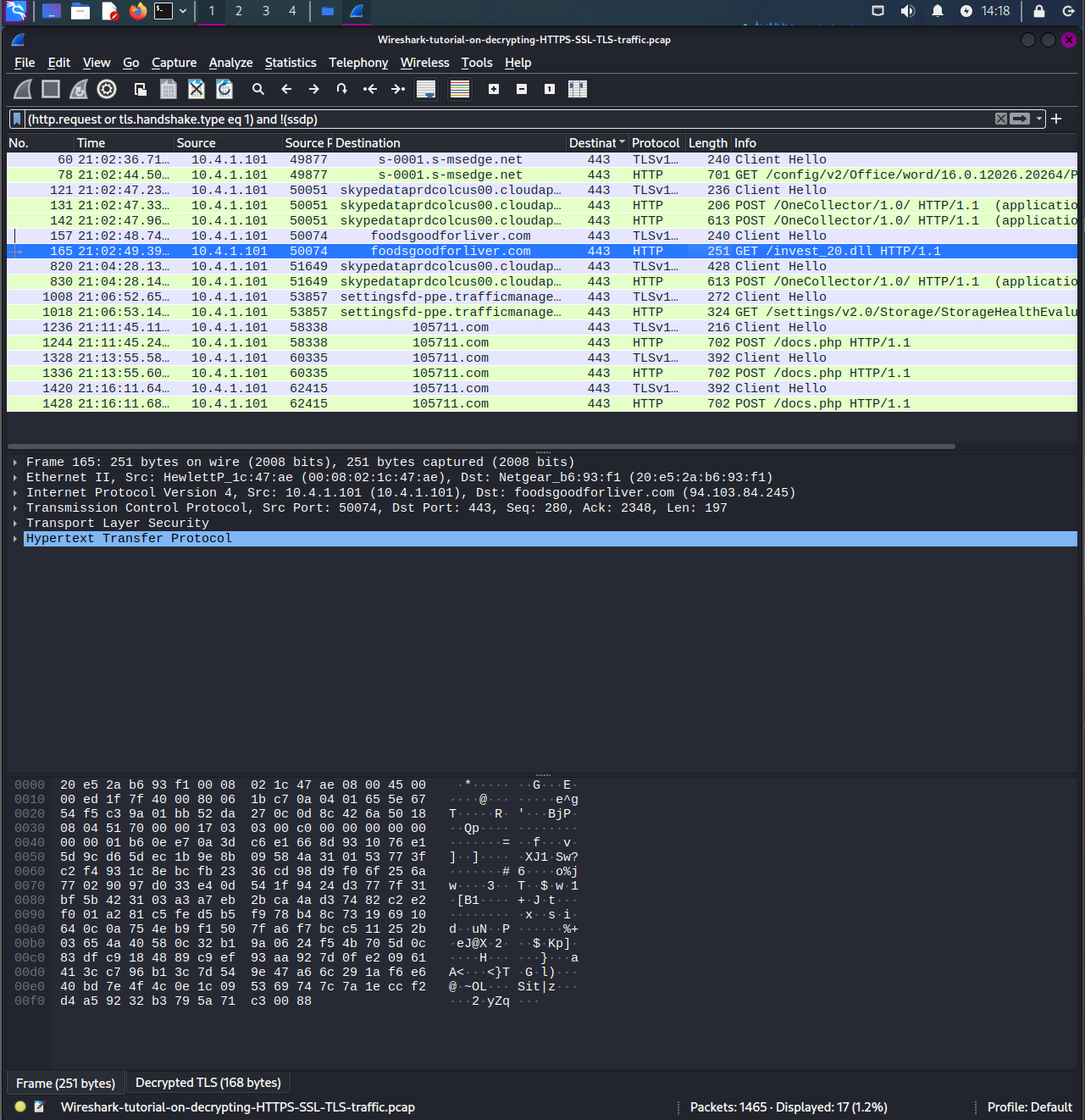Click Profile: Default in status bar
Screen dimensions: 1085x1120
coord(1029,1107)
